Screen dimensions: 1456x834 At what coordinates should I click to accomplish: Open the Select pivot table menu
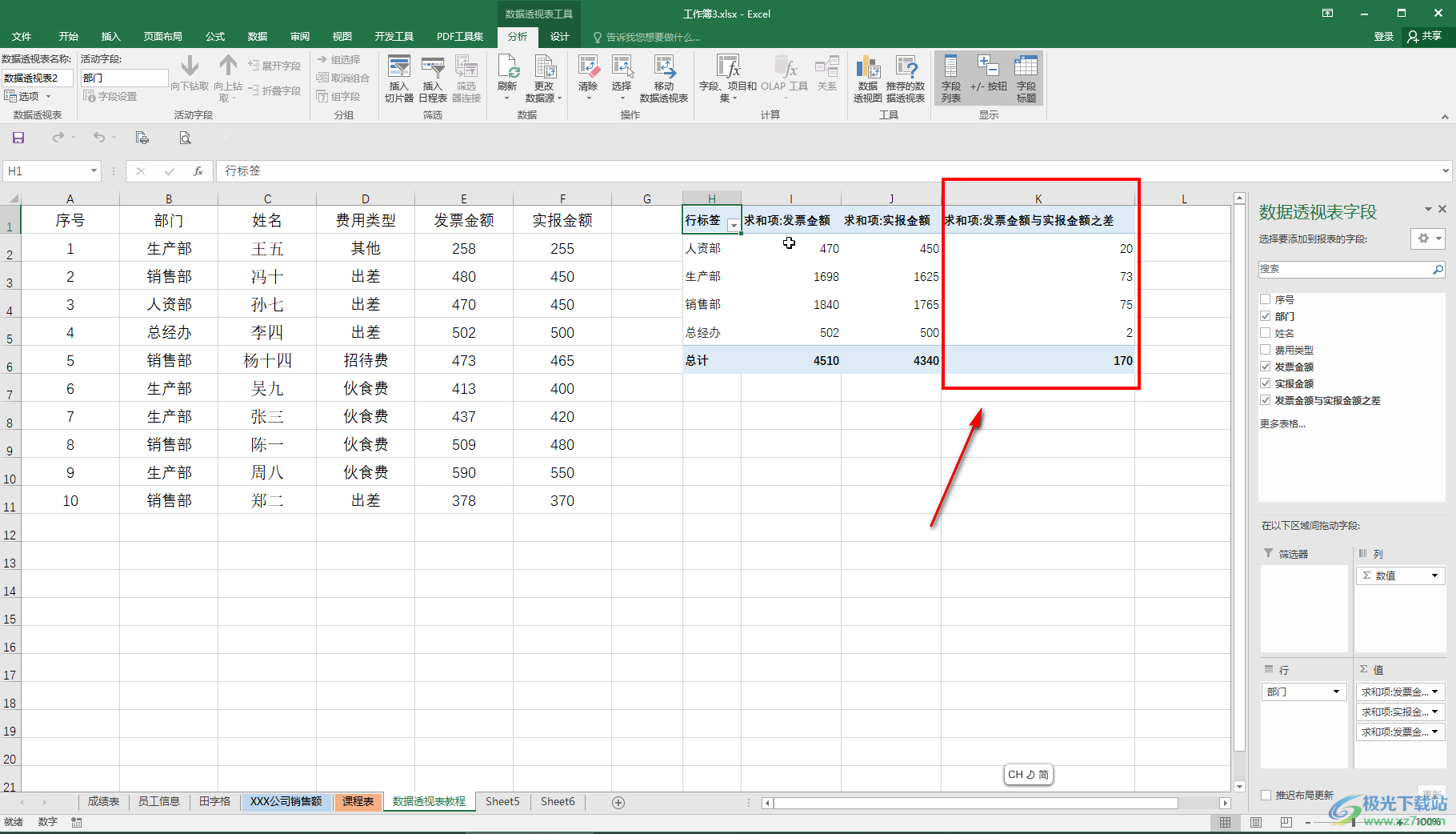coord(622,78)
